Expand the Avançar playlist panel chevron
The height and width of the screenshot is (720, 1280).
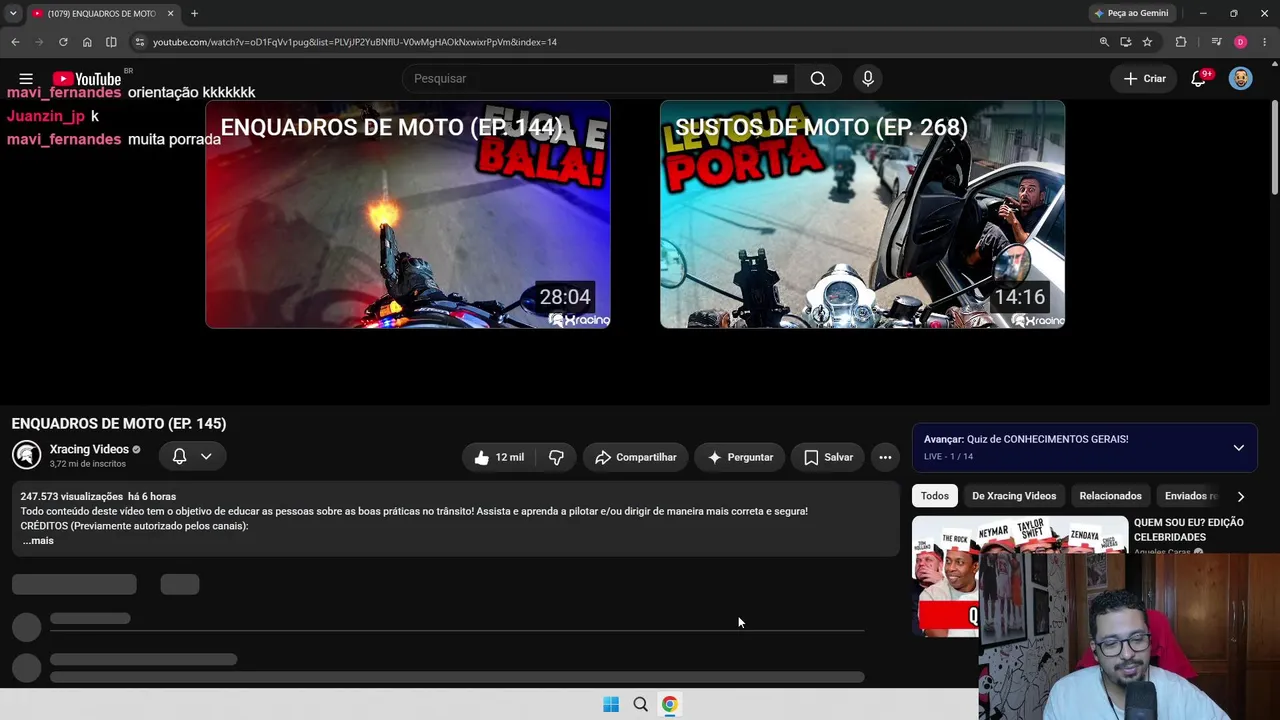1238,448
